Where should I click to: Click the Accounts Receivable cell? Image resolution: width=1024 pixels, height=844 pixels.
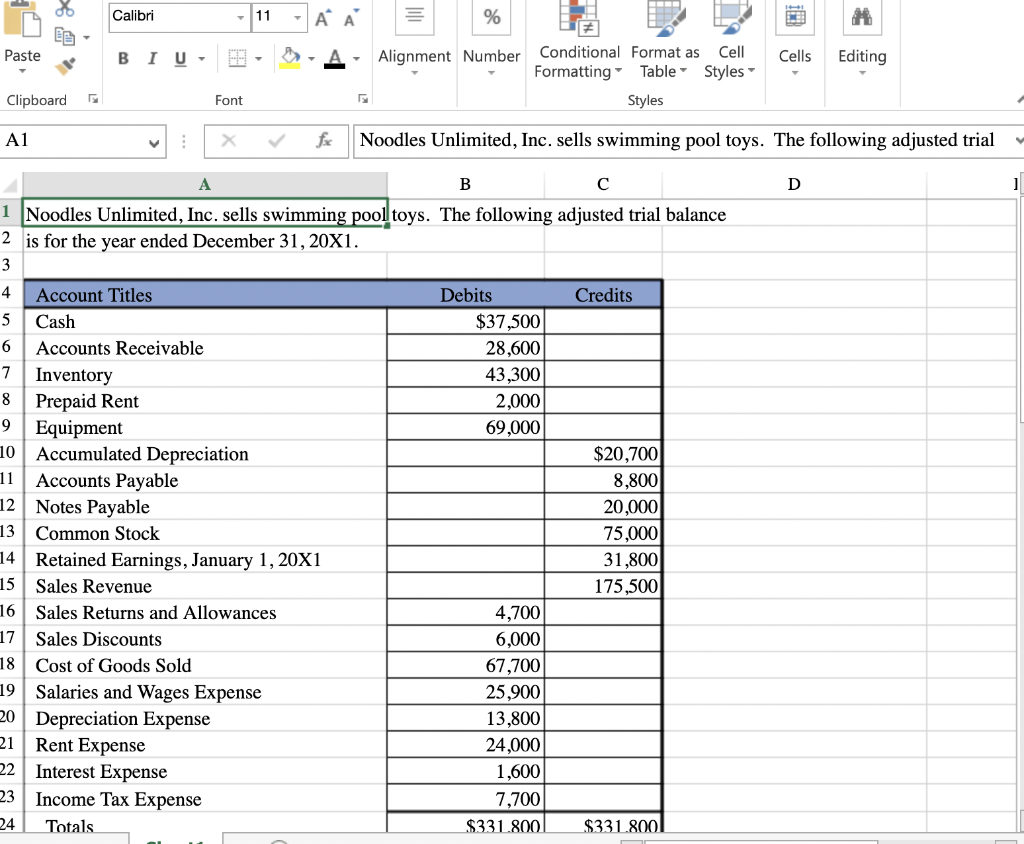pos(205,348)
